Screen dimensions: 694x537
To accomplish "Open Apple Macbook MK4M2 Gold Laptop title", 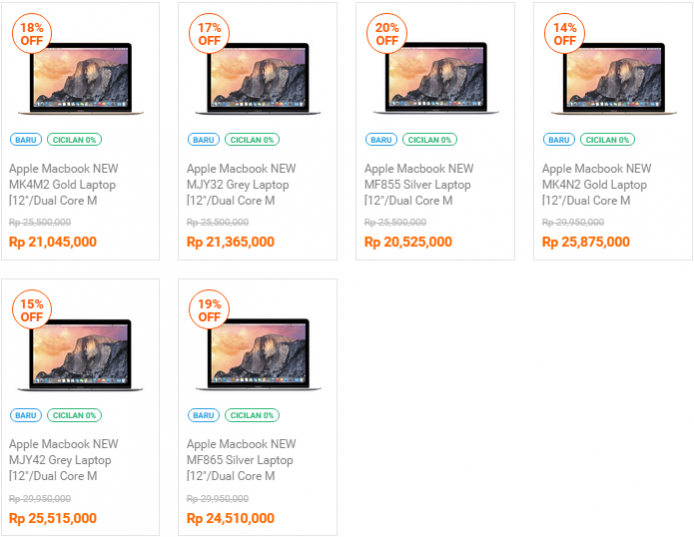I will coord(64,185).
